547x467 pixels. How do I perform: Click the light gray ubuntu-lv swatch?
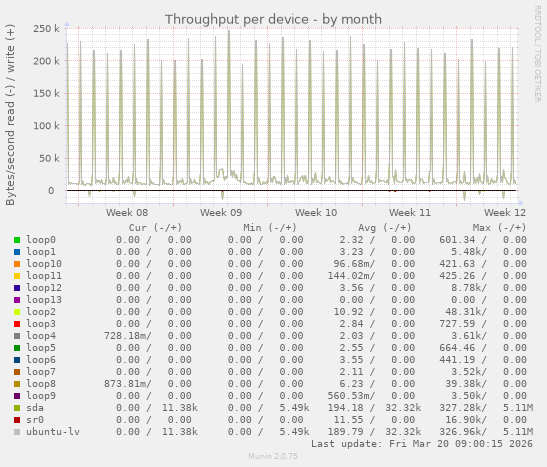click(x=17, y=432)
